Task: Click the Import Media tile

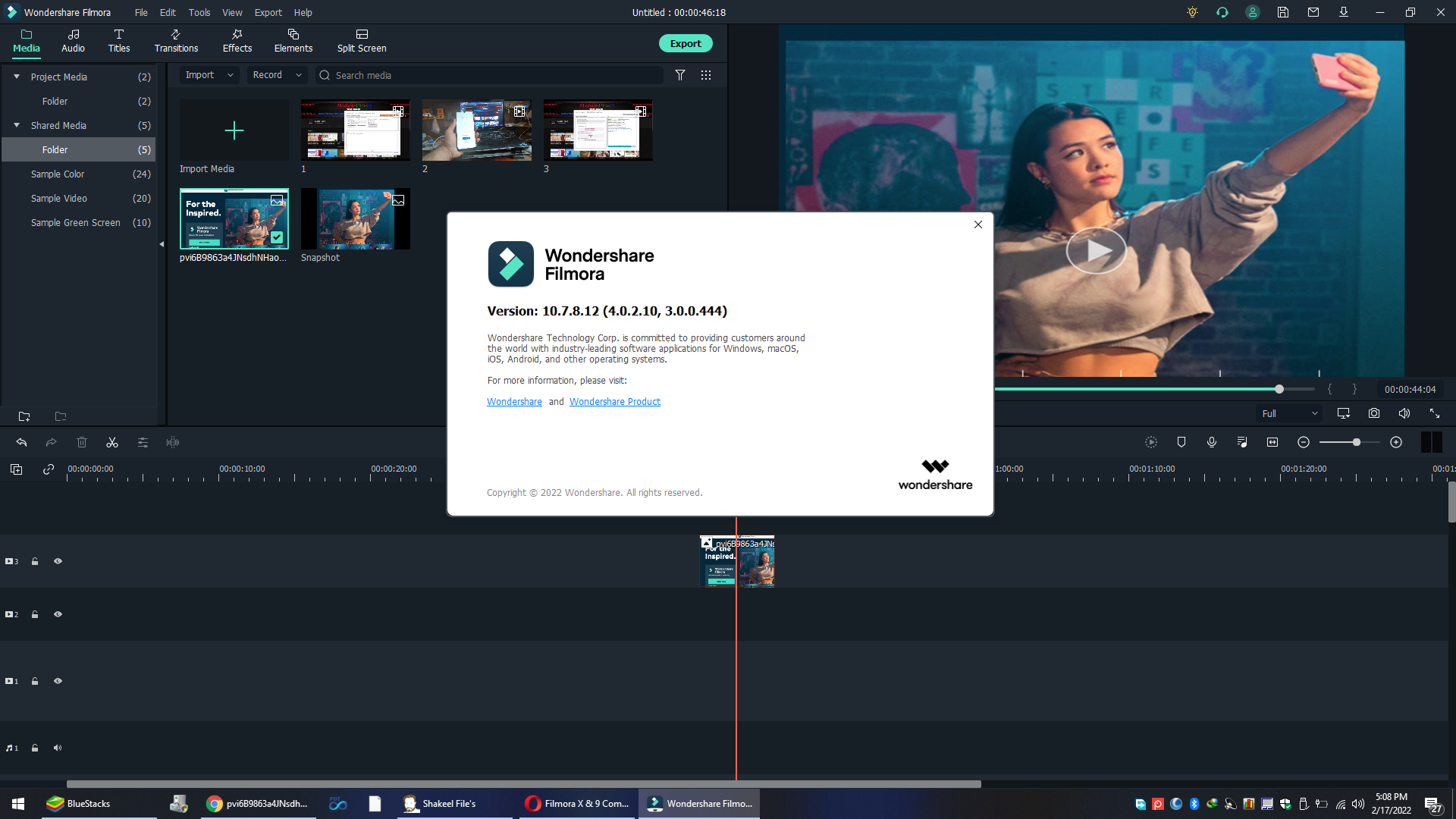Action: pos(234,130)
